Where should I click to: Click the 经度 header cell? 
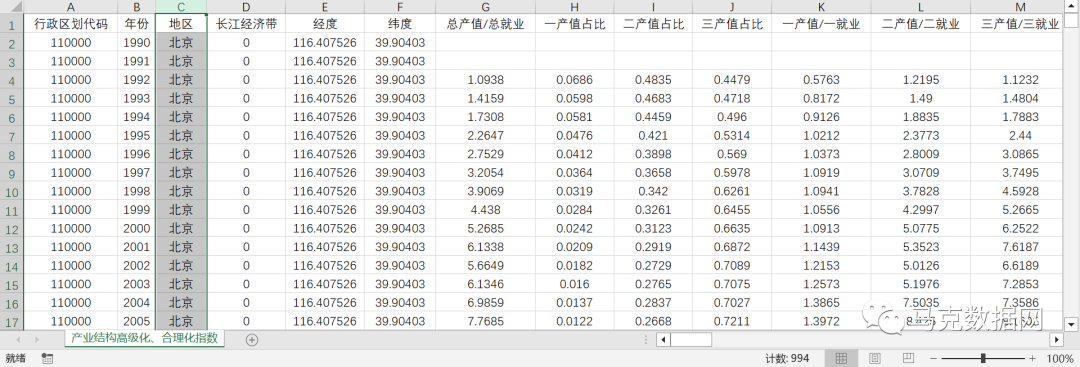coord(324,24)
